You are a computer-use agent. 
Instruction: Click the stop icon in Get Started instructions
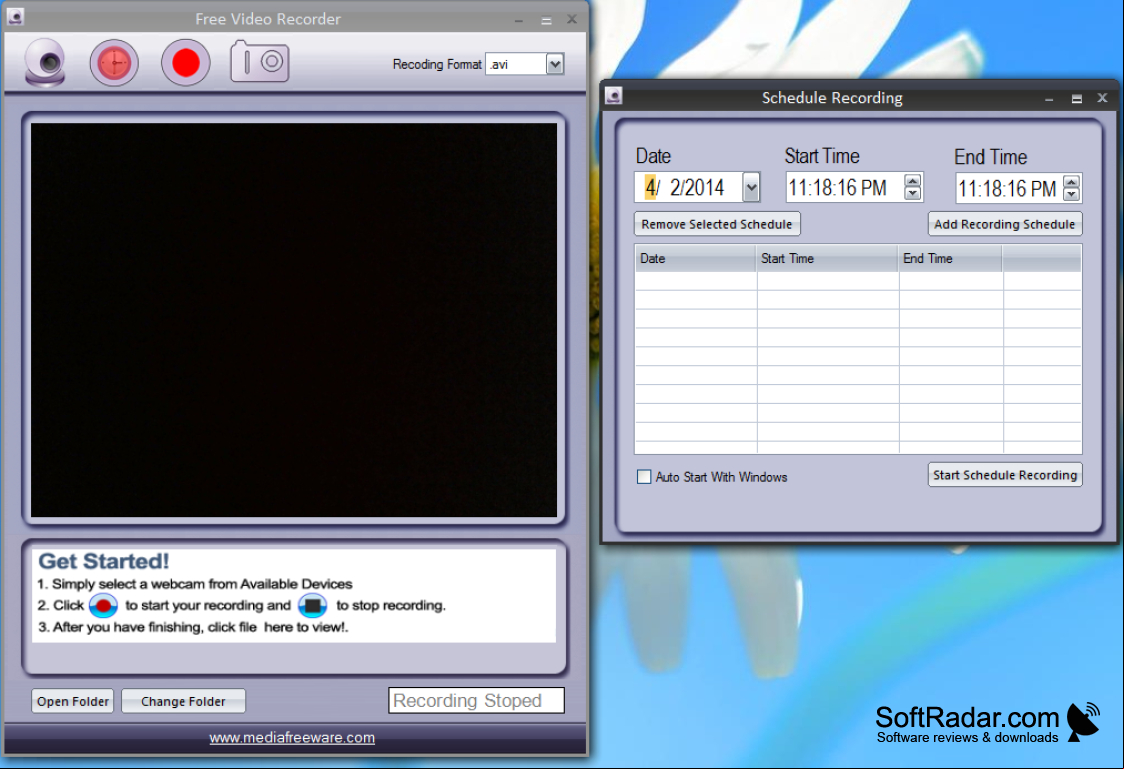(313, 606)
